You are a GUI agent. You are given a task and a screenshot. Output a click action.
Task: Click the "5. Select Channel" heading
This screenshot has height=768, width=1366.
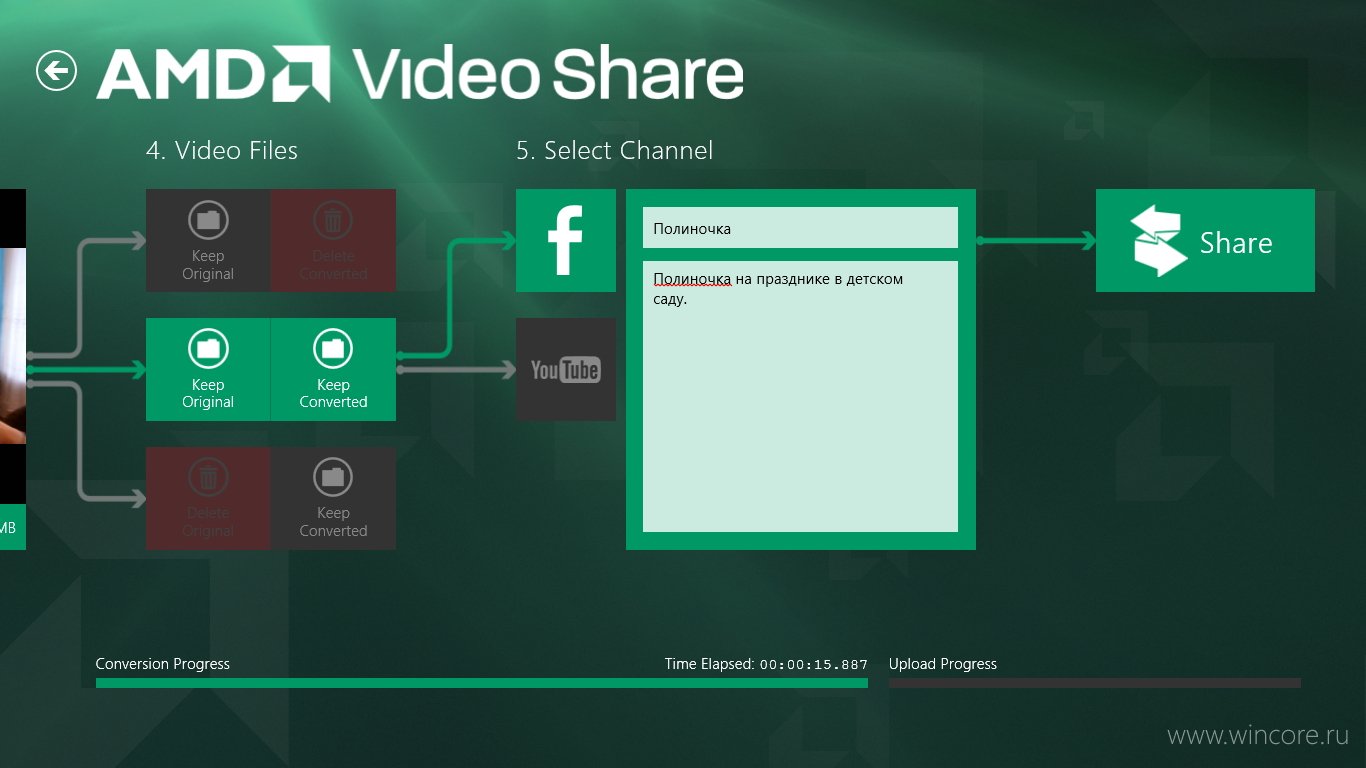[615, 151]
